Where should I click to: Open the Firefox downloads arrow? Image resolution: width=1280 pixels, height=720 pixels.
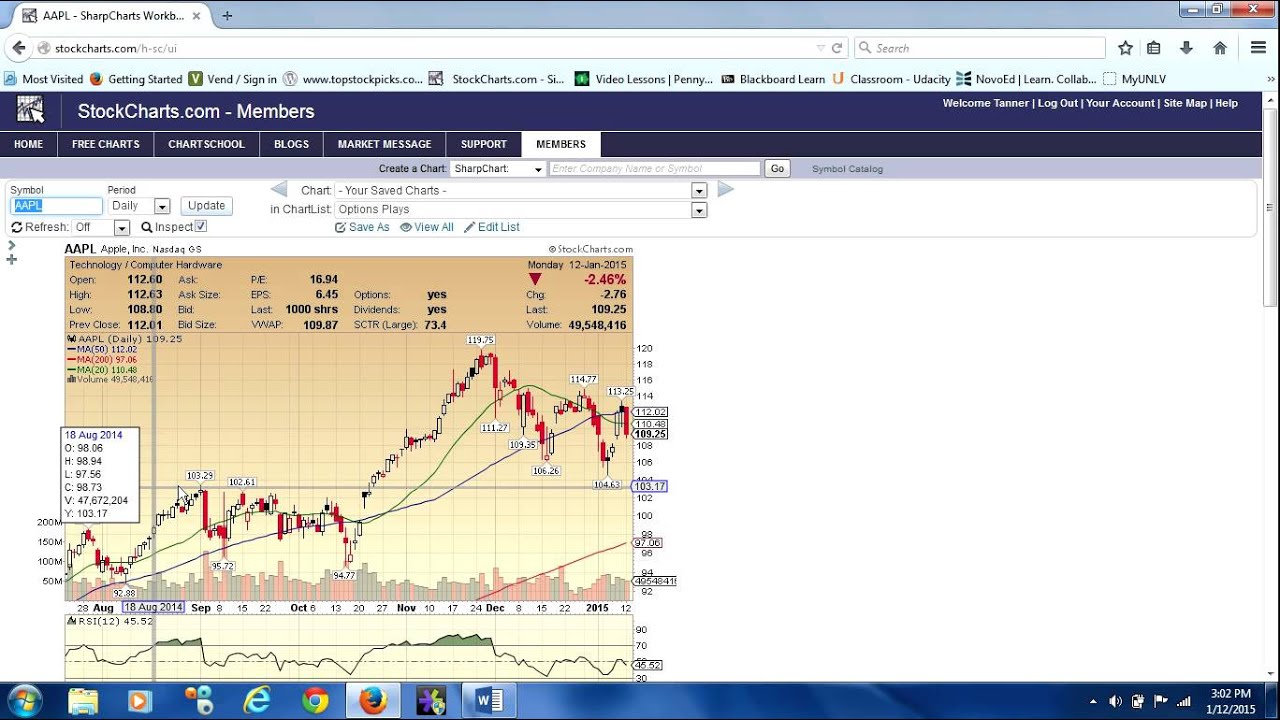1186,48
